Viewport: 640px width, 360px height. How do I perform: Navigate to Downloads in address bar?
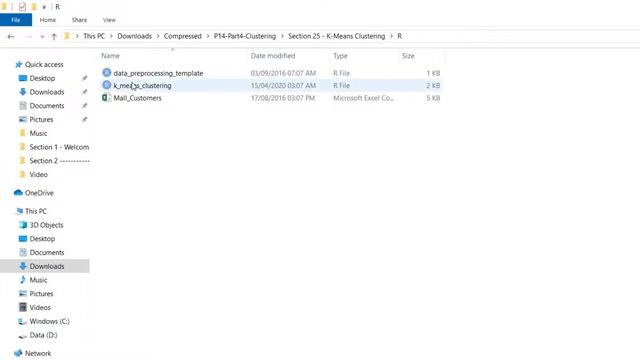pos(134,36)
